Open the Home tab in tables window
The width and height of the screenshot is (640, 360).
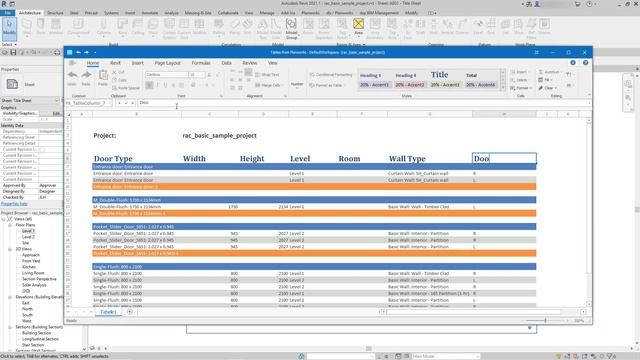(x=93, y=63)
